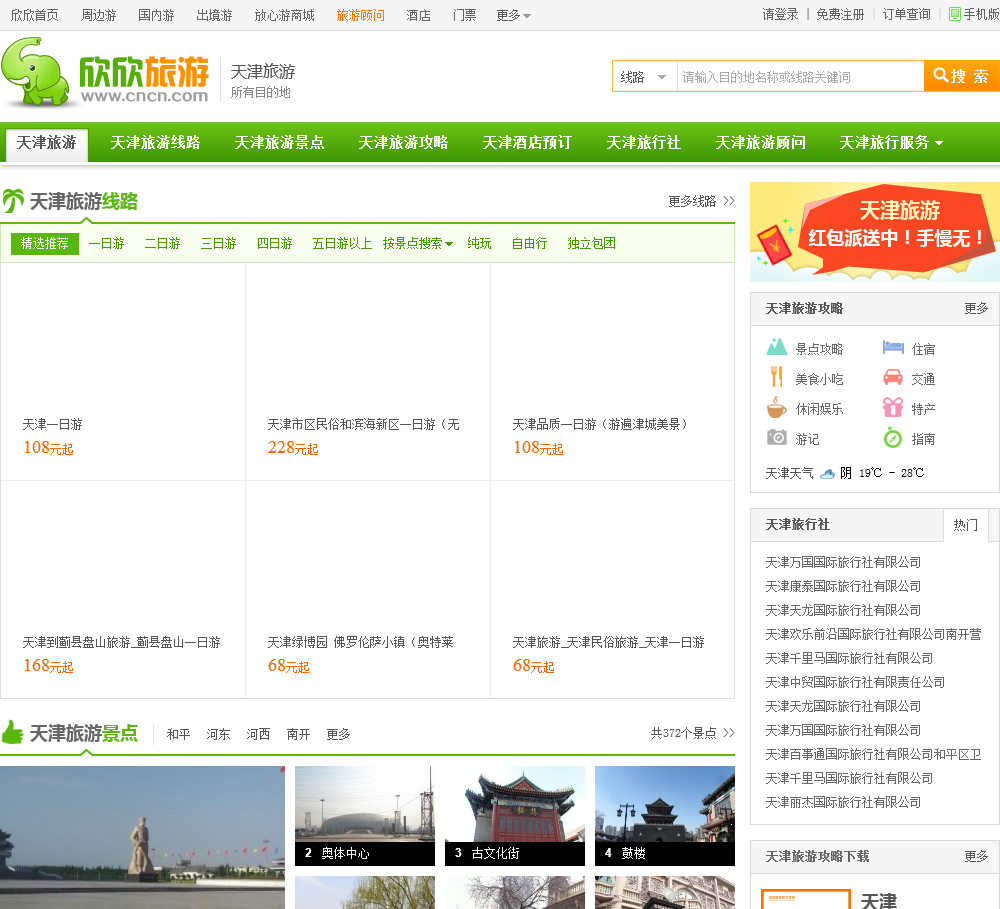Select the 精选推荐 tab

[x=45, y=244]
